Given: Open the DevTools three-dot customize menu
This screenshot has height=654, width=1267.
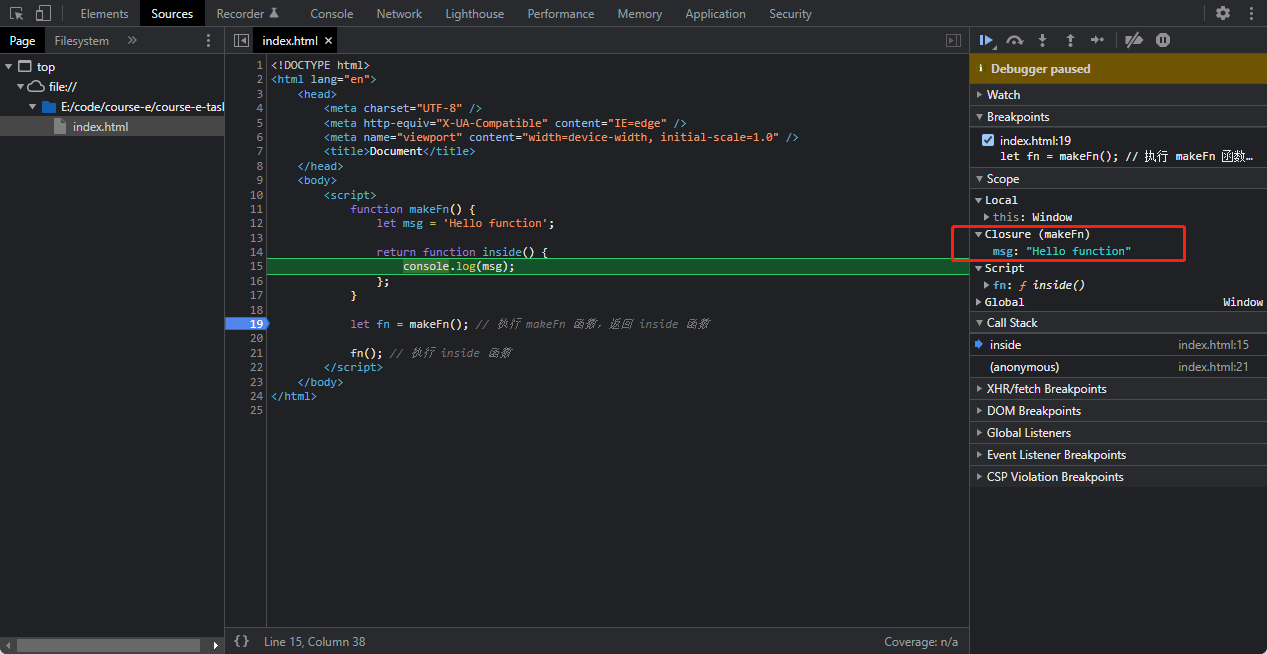Looking at the screenshot, I should point(1251,13).
